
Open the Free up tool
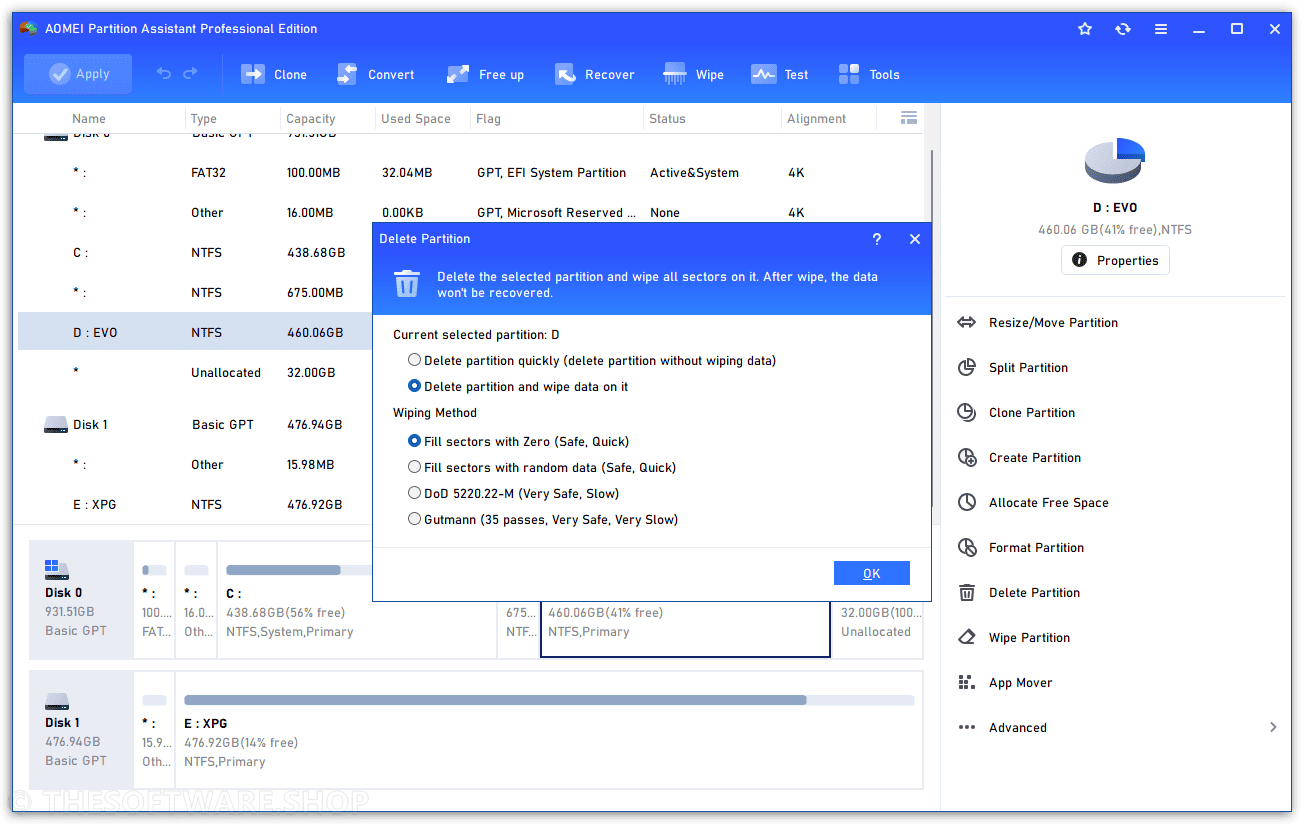(x=485, y=74)
